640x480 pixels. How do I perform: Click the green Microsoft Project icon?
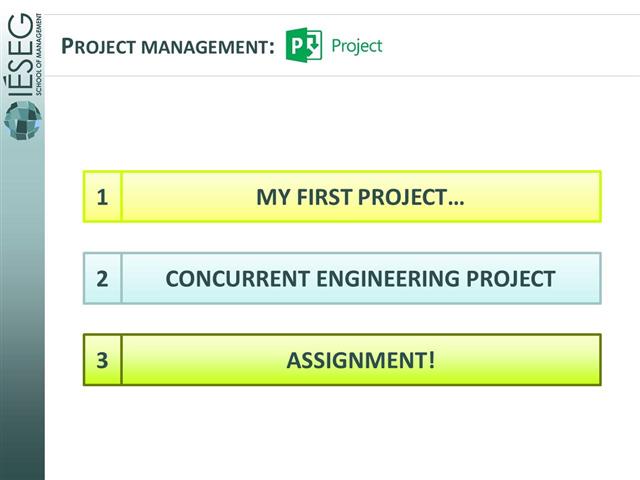pos(304,45)
